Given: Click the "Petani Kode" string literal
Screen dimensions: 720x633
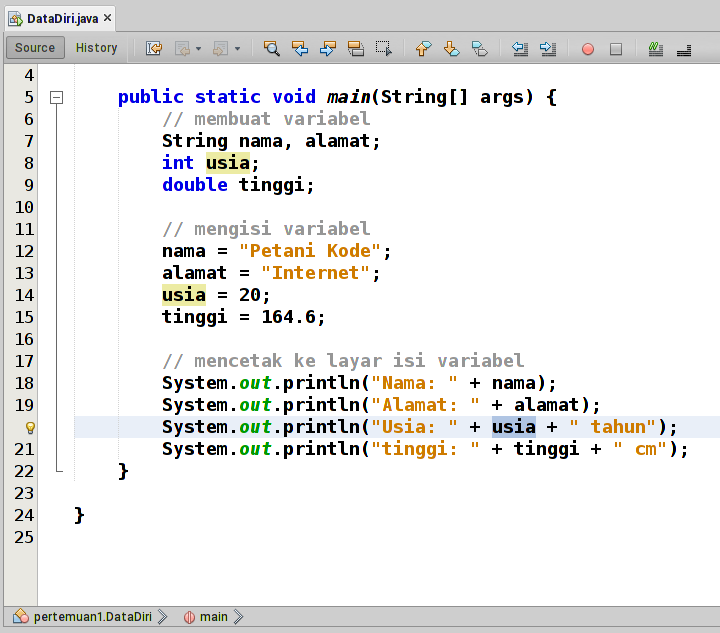Looking at the screenshot, I should coord(310,251).
